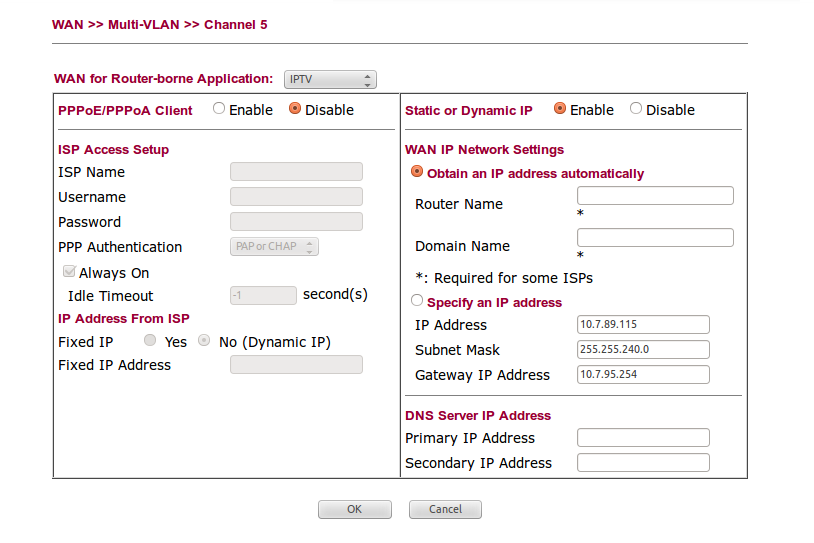
Task: Click the Secondary IP Address DNS field
Action: [643, 463]
